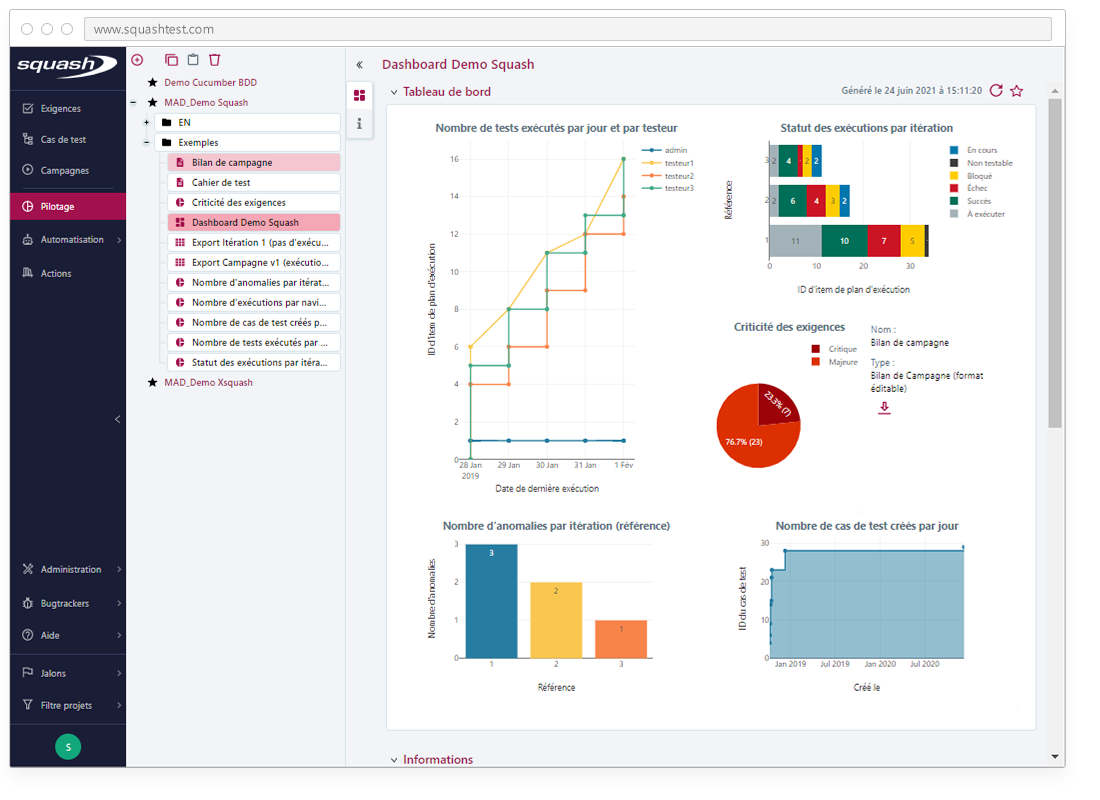
Task: Select Cahier de test in tree
Action: pyautogui.click(x=254, y=183)
